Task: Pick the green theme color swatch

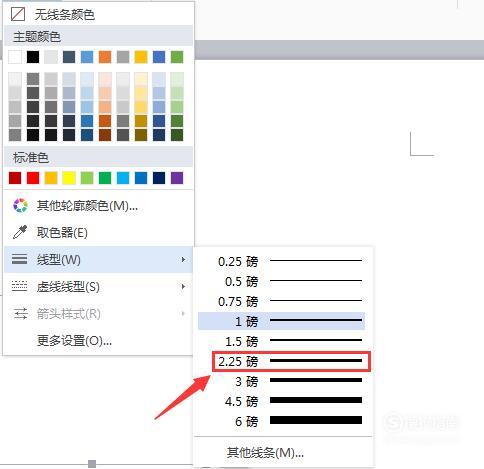Action: coord(177,57)
